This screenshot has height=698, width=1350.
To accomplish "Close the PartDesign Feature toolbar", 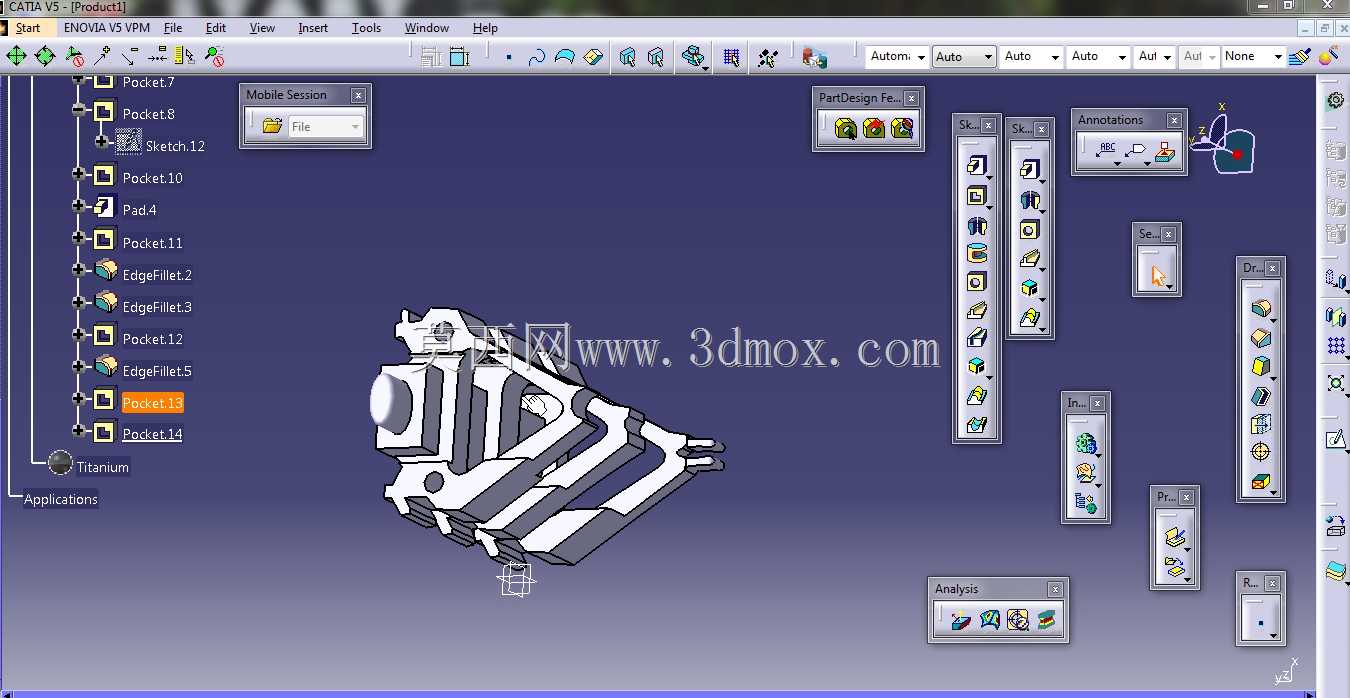I will coord(911,99).
